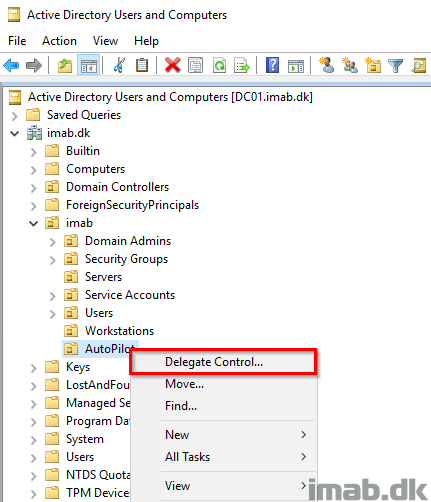
Task: Choose Move... from context menu
Action: point(223,384)
